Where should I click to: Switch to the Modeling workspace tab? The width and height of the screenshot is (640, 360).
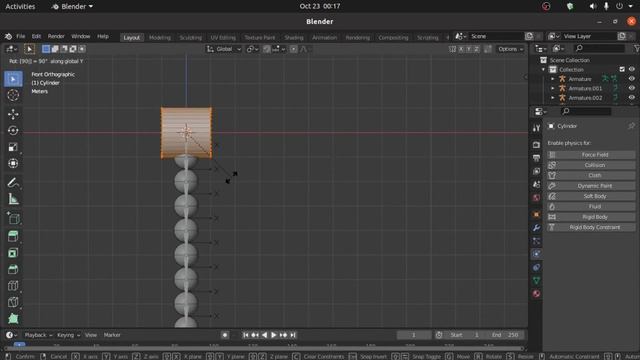(x=160, y=38)
